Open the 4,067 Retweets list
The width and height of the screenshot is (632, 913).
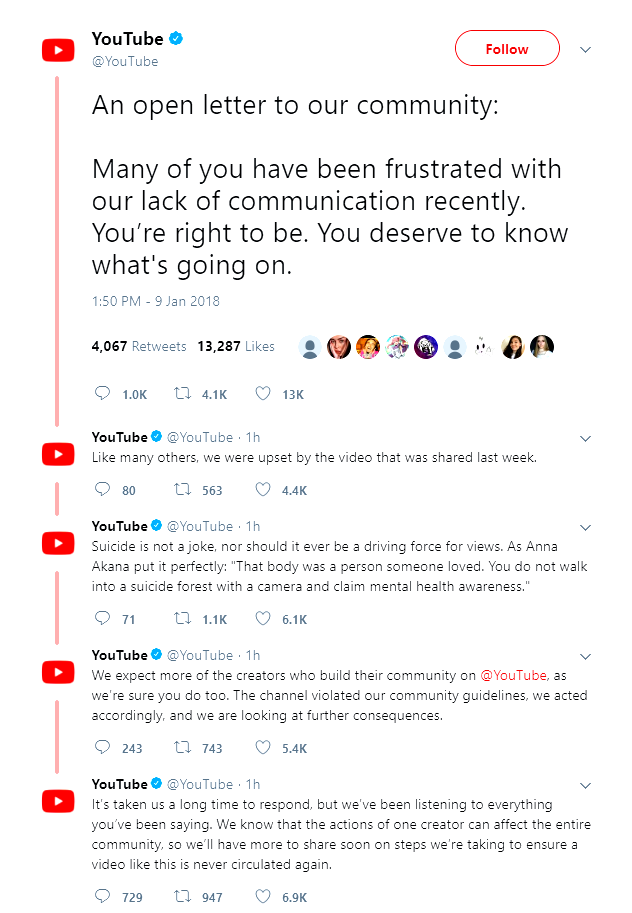[138, 346]
